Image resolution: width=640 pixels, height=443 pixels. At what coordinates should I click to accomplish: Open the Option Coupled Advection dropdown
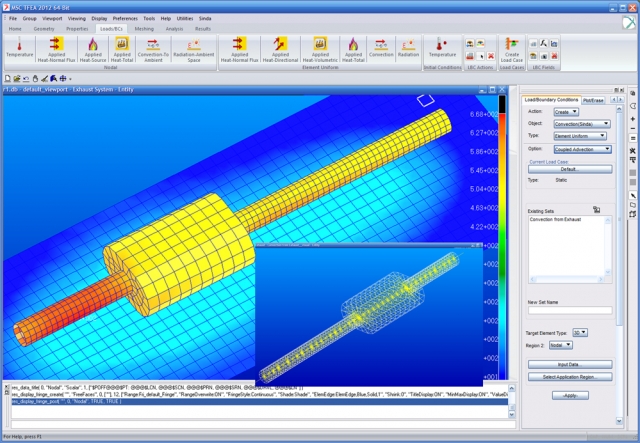(x=584, y=148)
